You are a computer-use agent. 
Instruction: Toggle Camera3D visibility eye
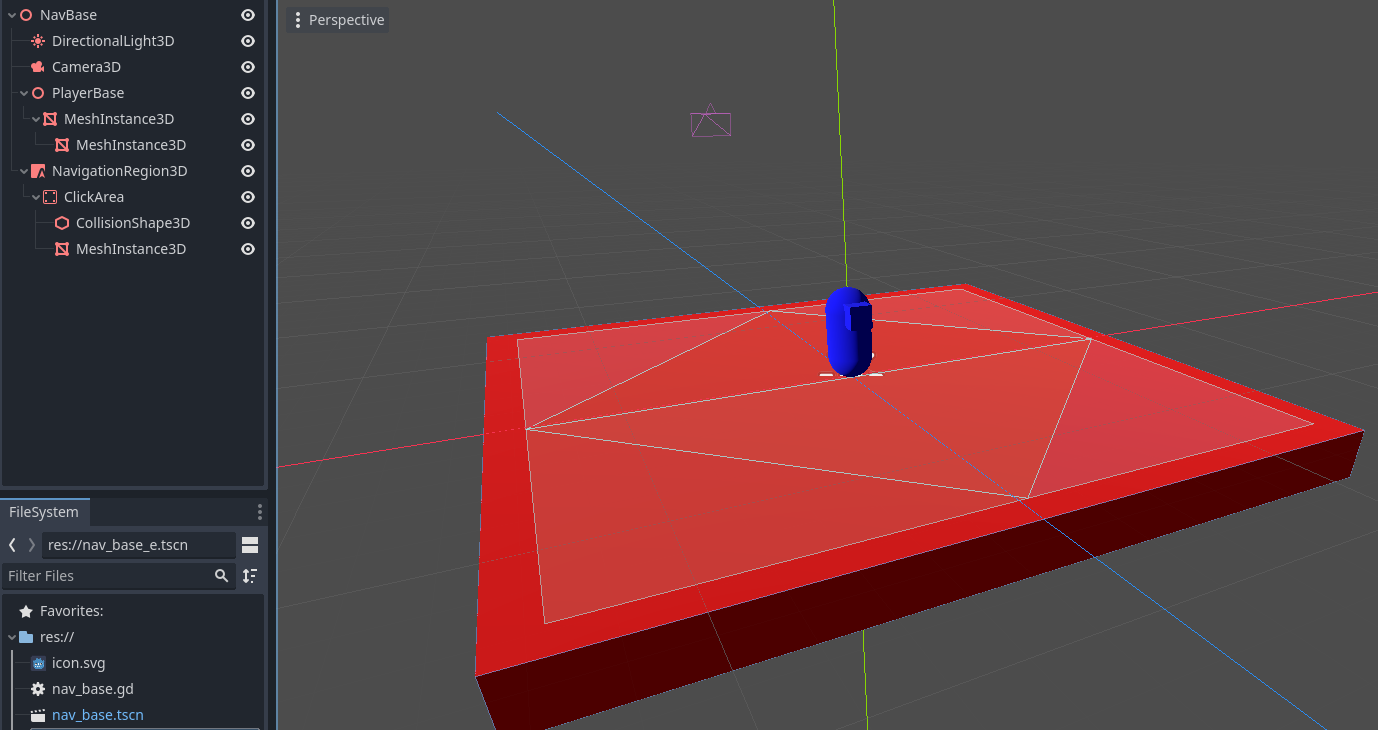tap(248, 67)
